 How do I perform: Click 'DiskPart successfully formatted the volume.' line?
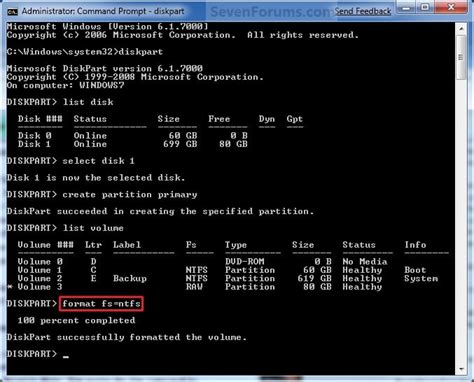click(127, 337)
